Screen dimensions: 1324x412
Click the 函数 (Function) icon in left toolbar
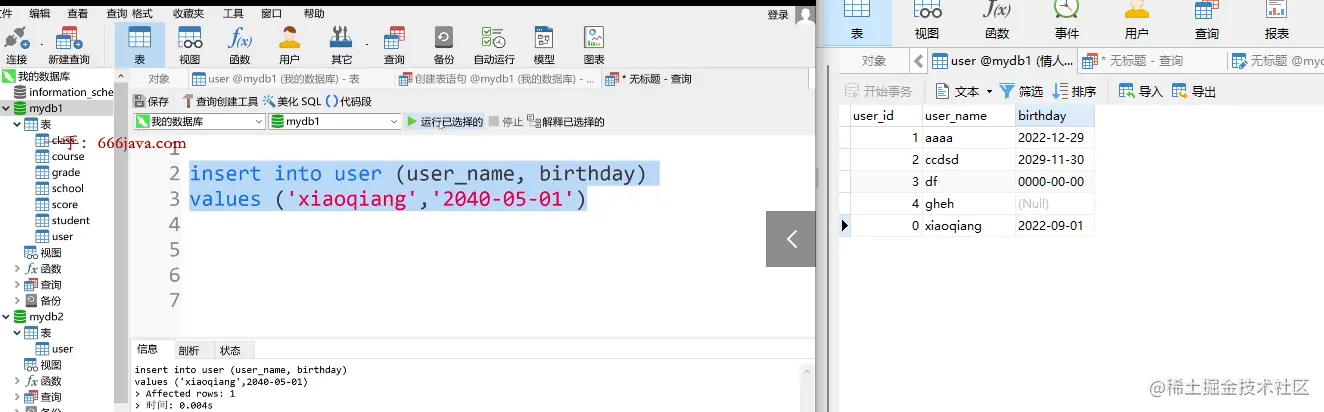pos(240,45)
